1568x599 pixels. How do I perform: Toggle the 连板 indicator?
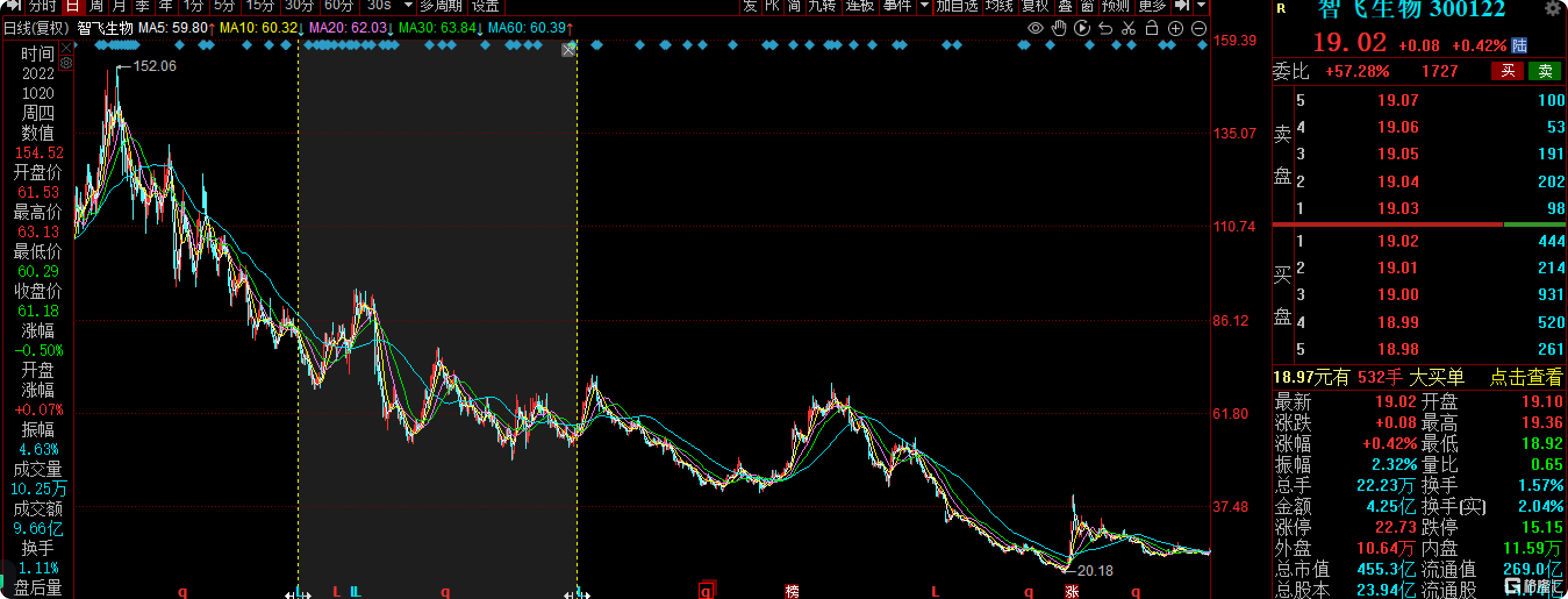[860, 5]
